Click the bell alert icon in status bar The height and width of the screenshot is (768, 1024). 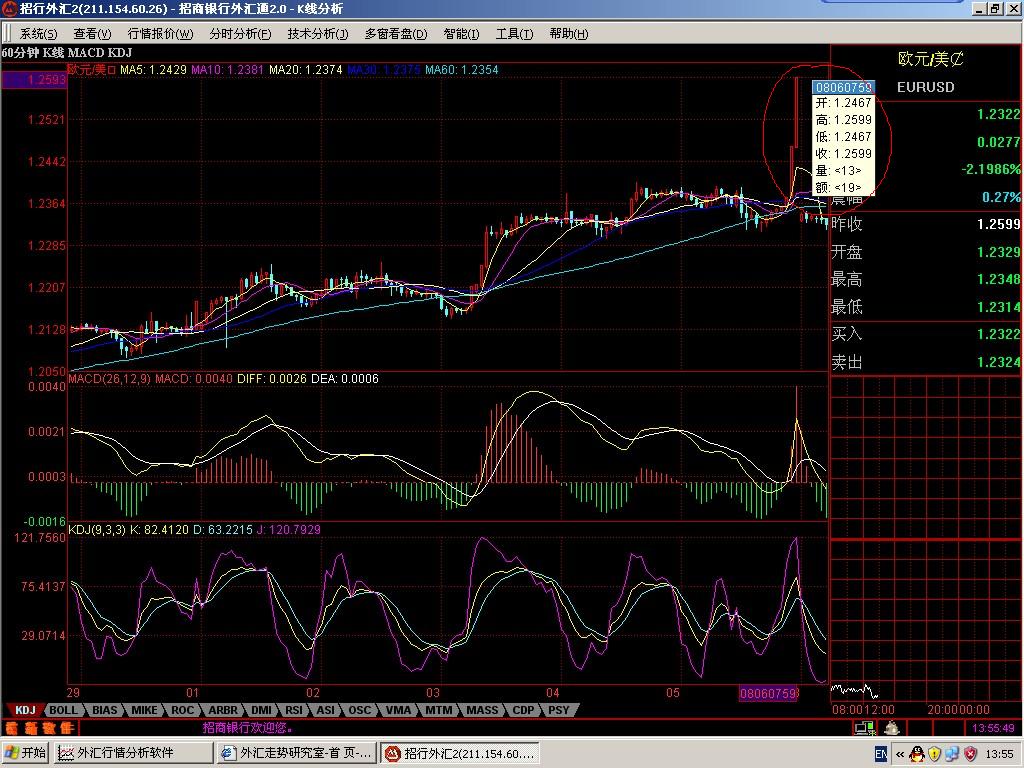tap(891, 727)
